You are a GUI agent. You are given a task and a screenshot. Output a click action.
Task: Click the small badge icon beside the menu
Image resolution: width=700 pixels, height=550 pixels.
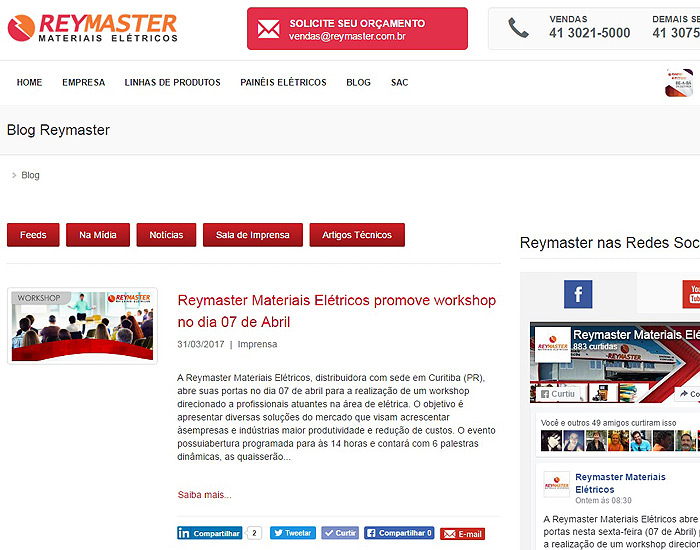(x=679, y=83)
